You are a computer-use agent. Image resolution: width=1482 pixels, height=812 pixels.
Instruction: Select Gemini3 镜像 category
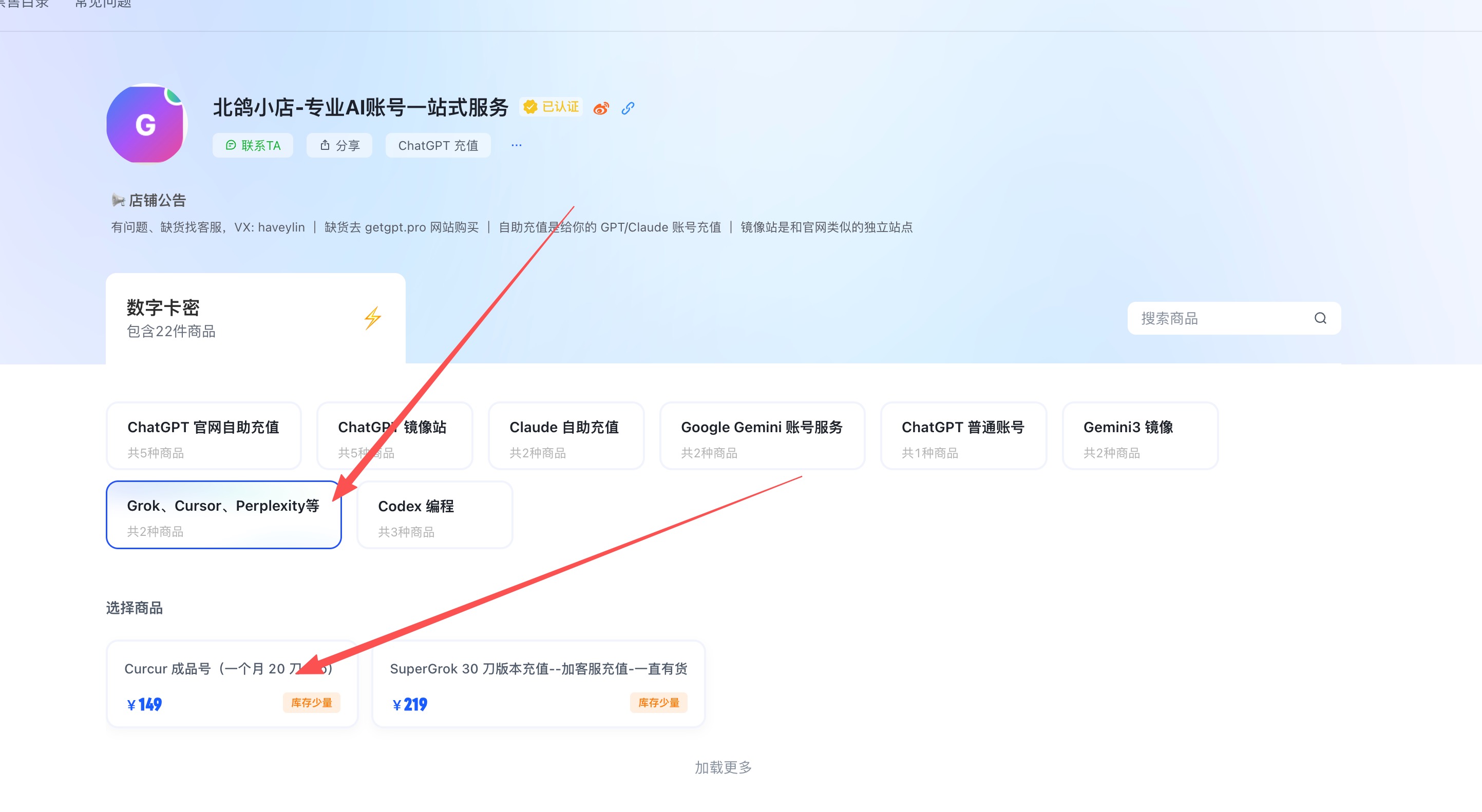[1139, 436]
